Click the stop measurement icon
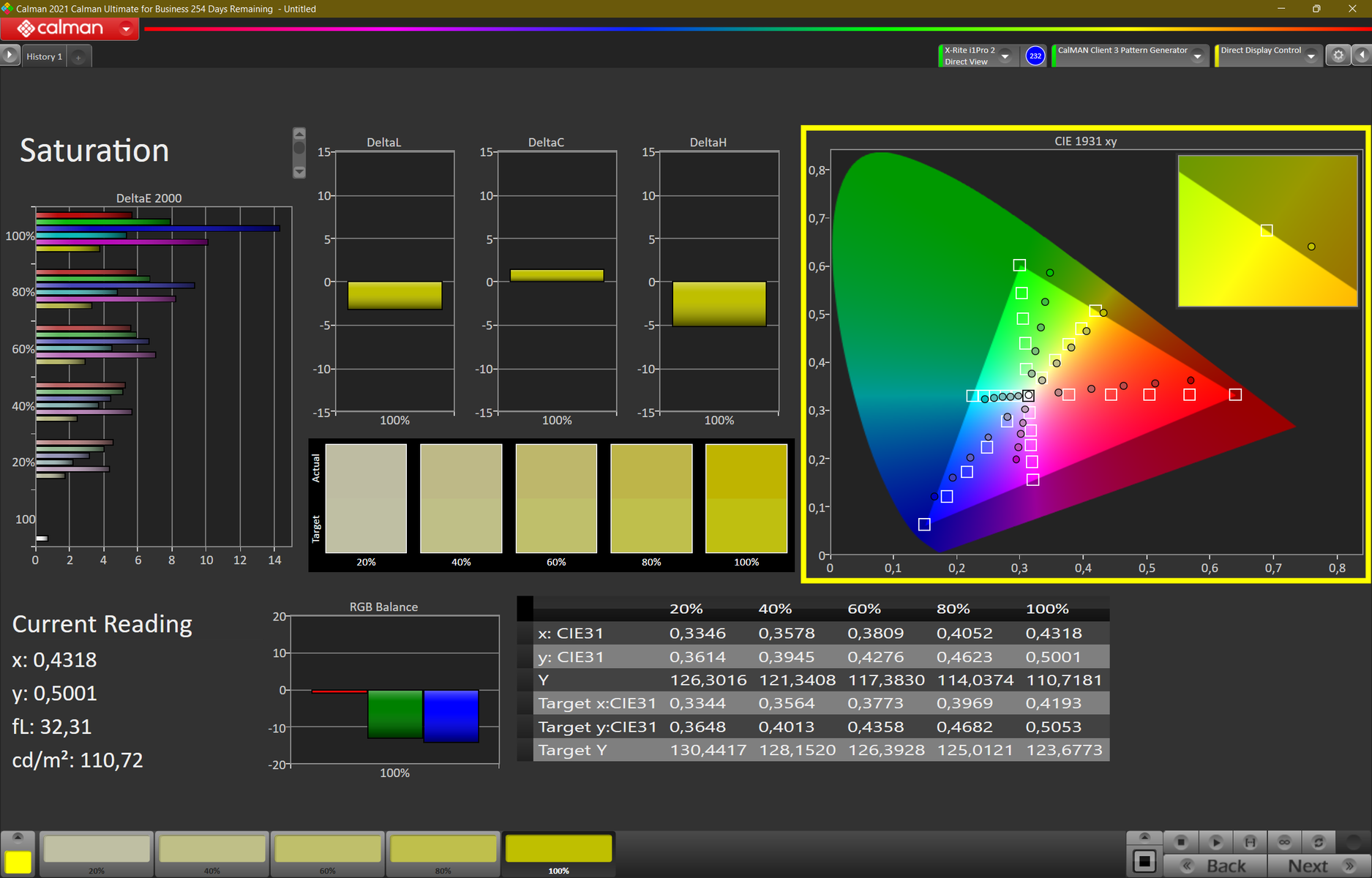The height and width of the screenshot is (878, 1372). click(x=1180, y=842)
